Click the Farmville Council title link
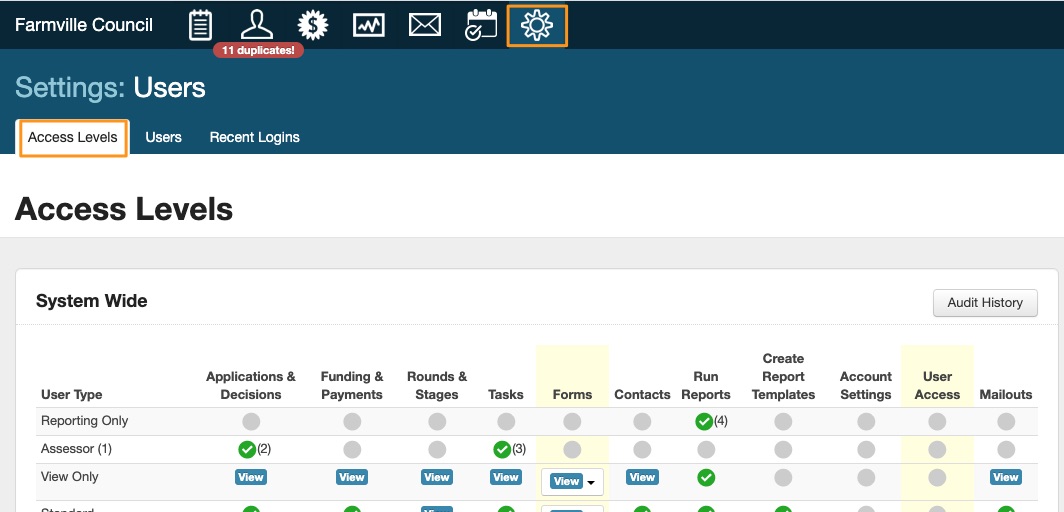 click(x=84, y=25)
